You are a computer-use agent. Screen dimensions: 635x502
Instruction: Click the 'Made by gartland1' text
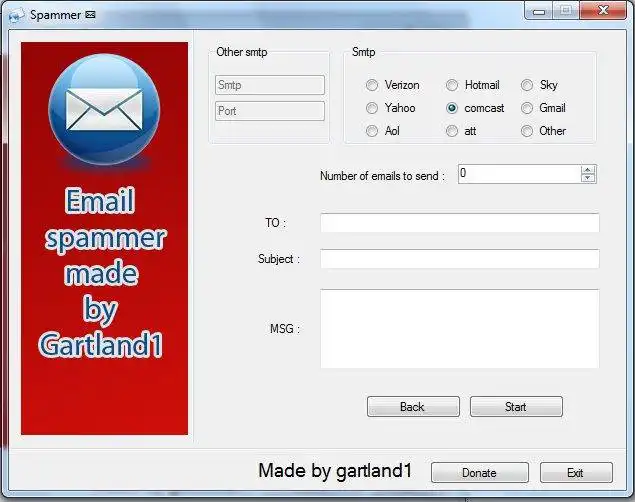click(335, 470)
